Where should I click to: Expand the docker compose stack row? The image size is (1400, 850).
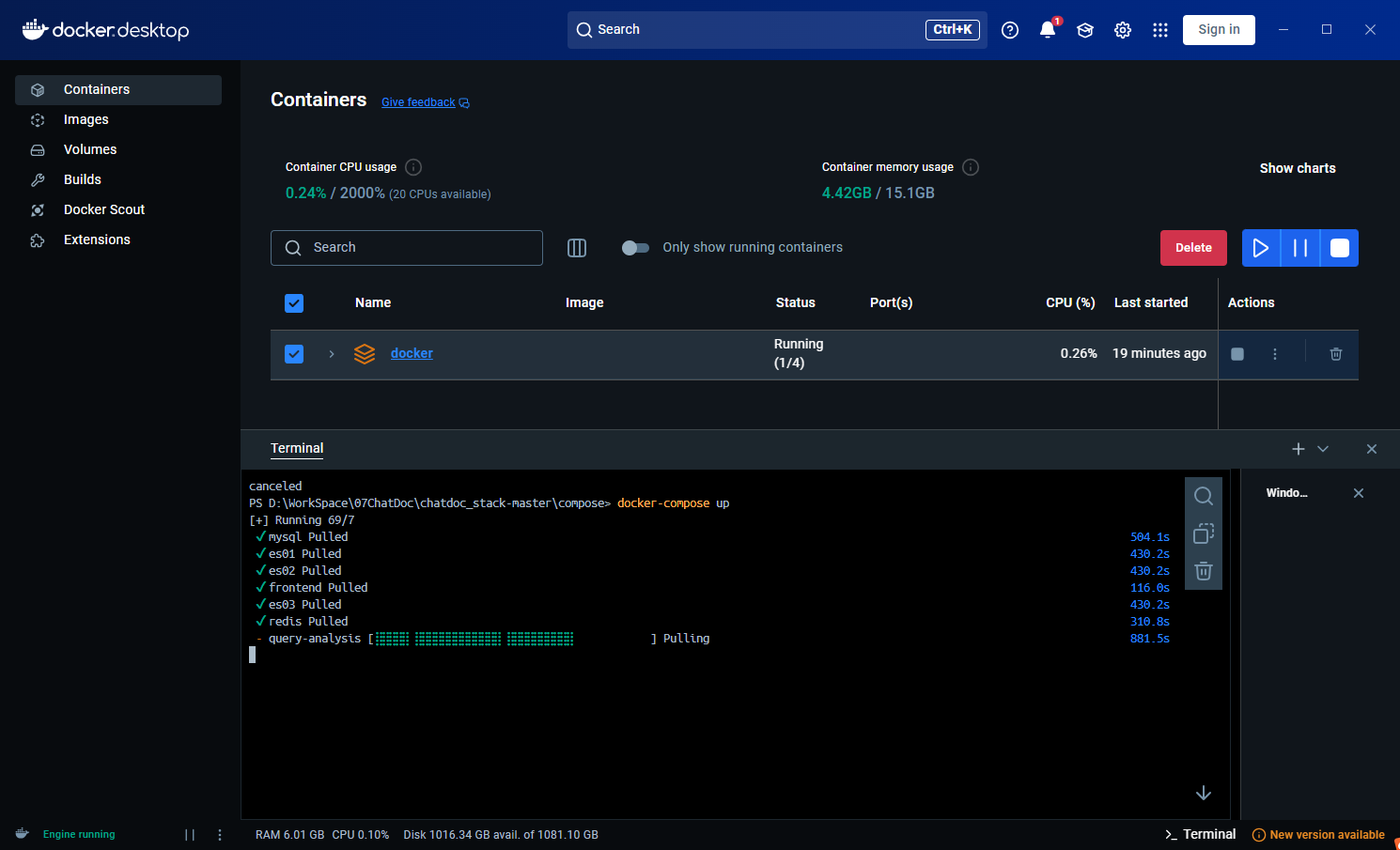click(x=332, y=354)
